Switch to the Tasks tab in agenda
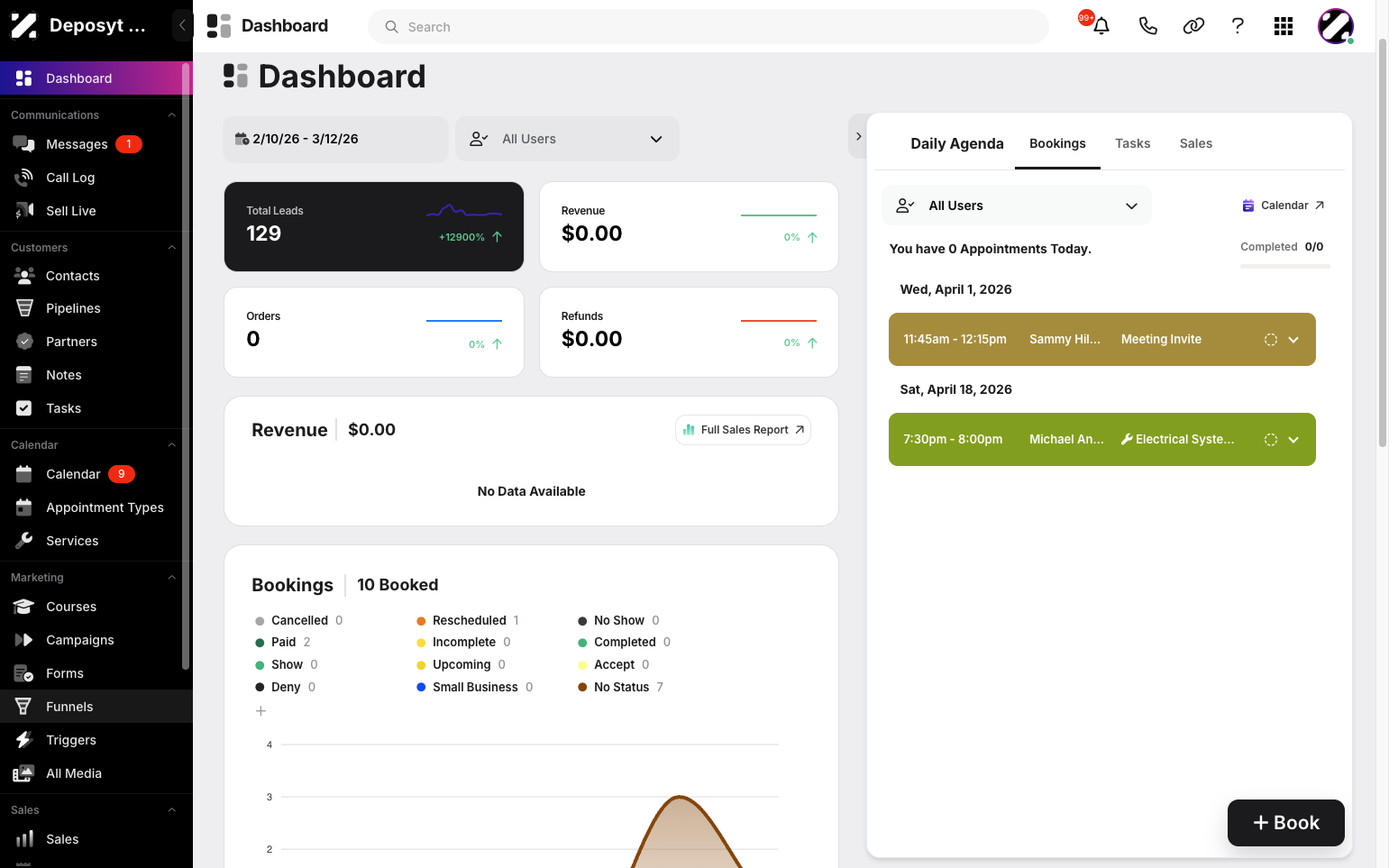1389x868 pixels. 1132,143
